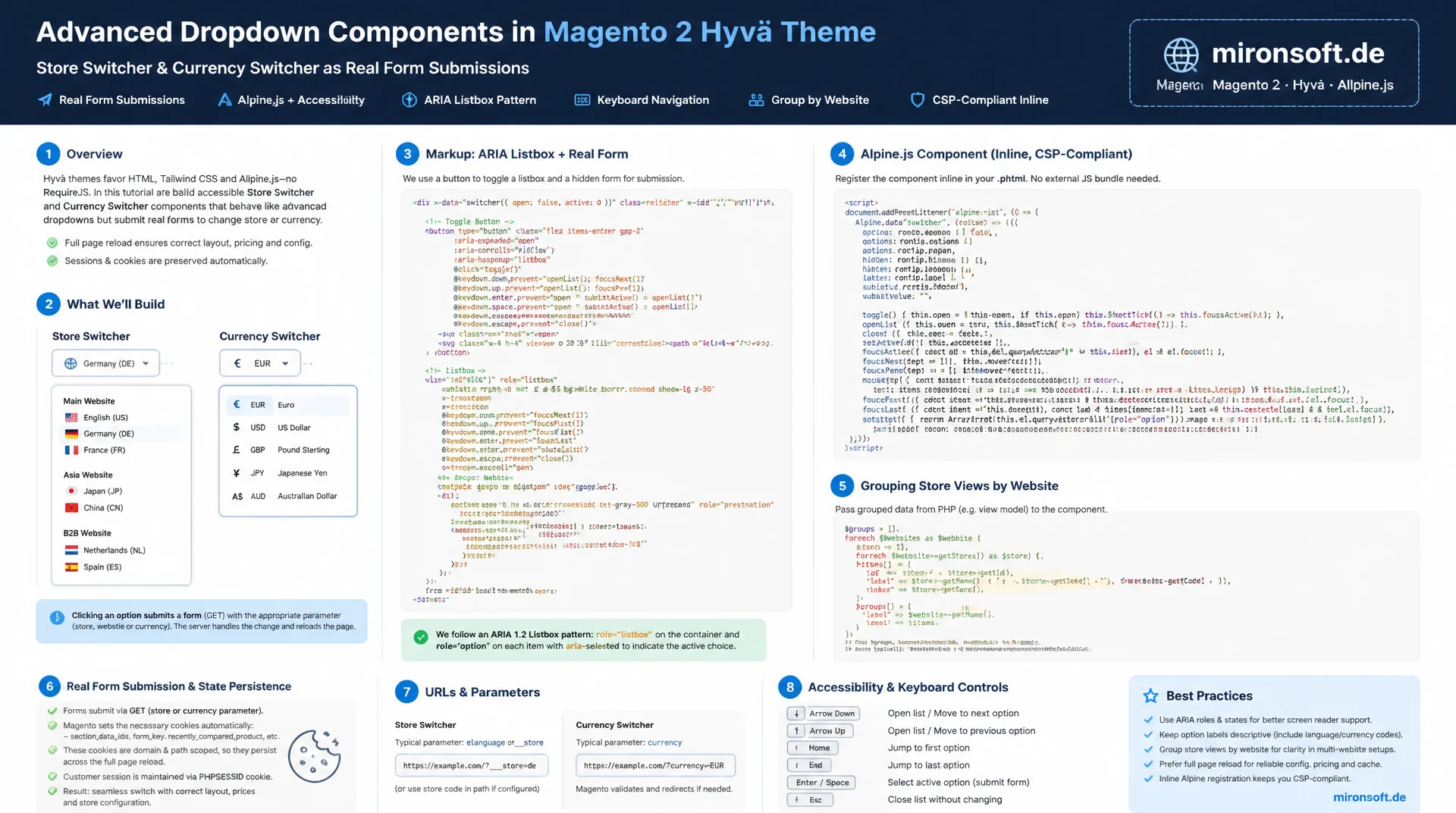Choose the China (CN) store option
This screenshot has height=813, width=1456.
(x=121, y=508)
